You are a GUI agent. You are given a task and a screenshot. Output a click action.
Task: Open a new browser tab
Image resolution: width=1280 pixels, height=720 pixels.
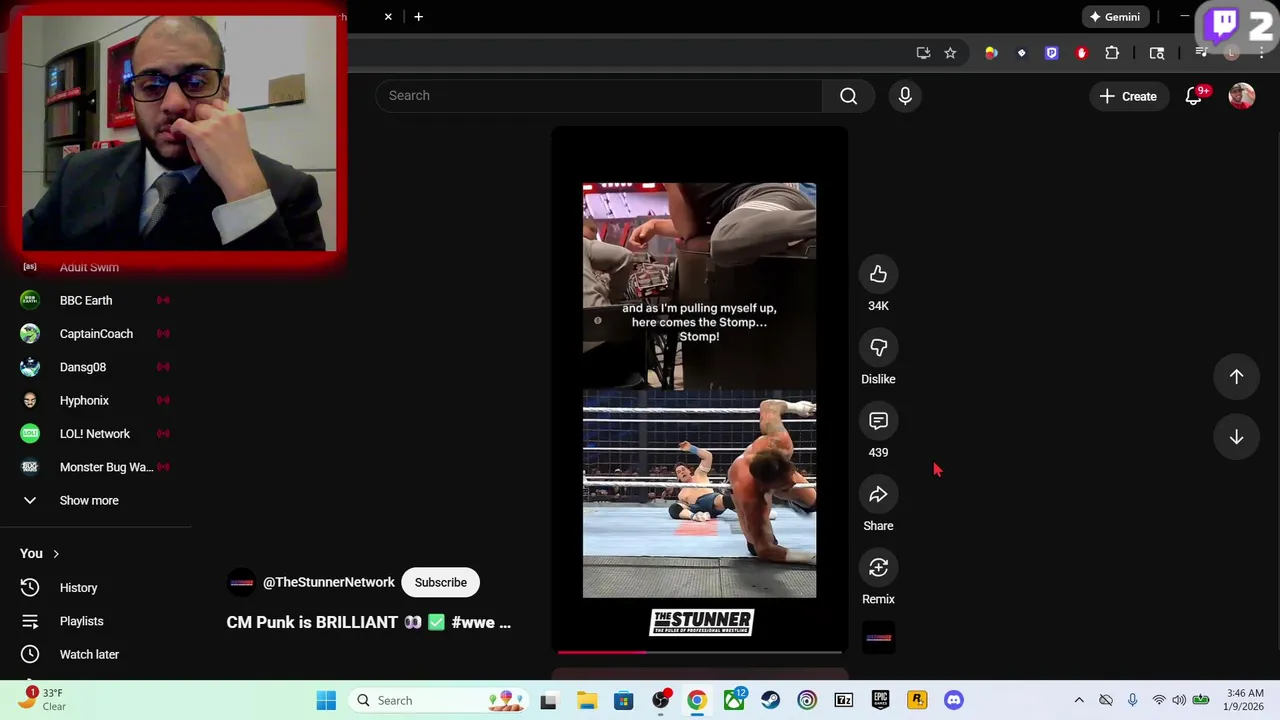pyautogui.click(x=418, y=16)
